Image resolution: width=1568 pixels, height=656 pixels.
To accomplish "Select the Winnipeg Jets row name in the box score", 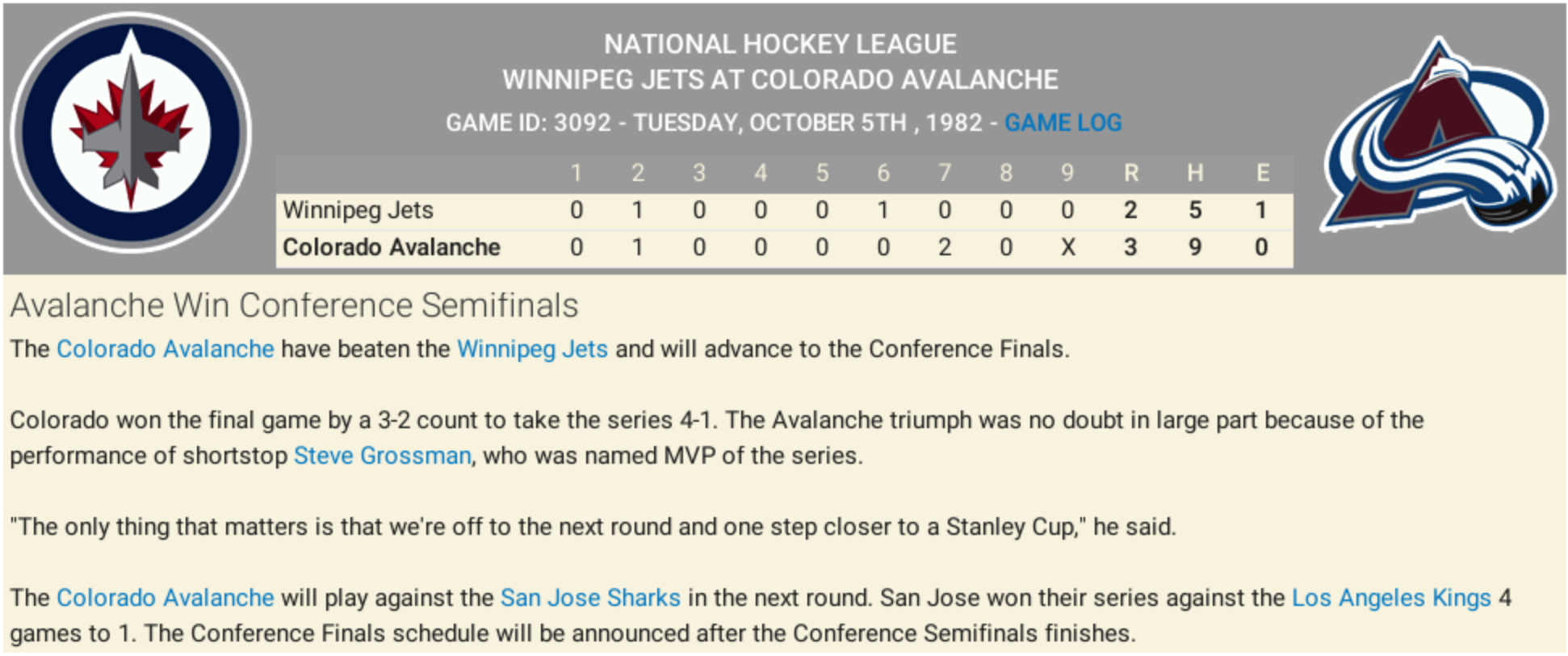I will (358, 210).
